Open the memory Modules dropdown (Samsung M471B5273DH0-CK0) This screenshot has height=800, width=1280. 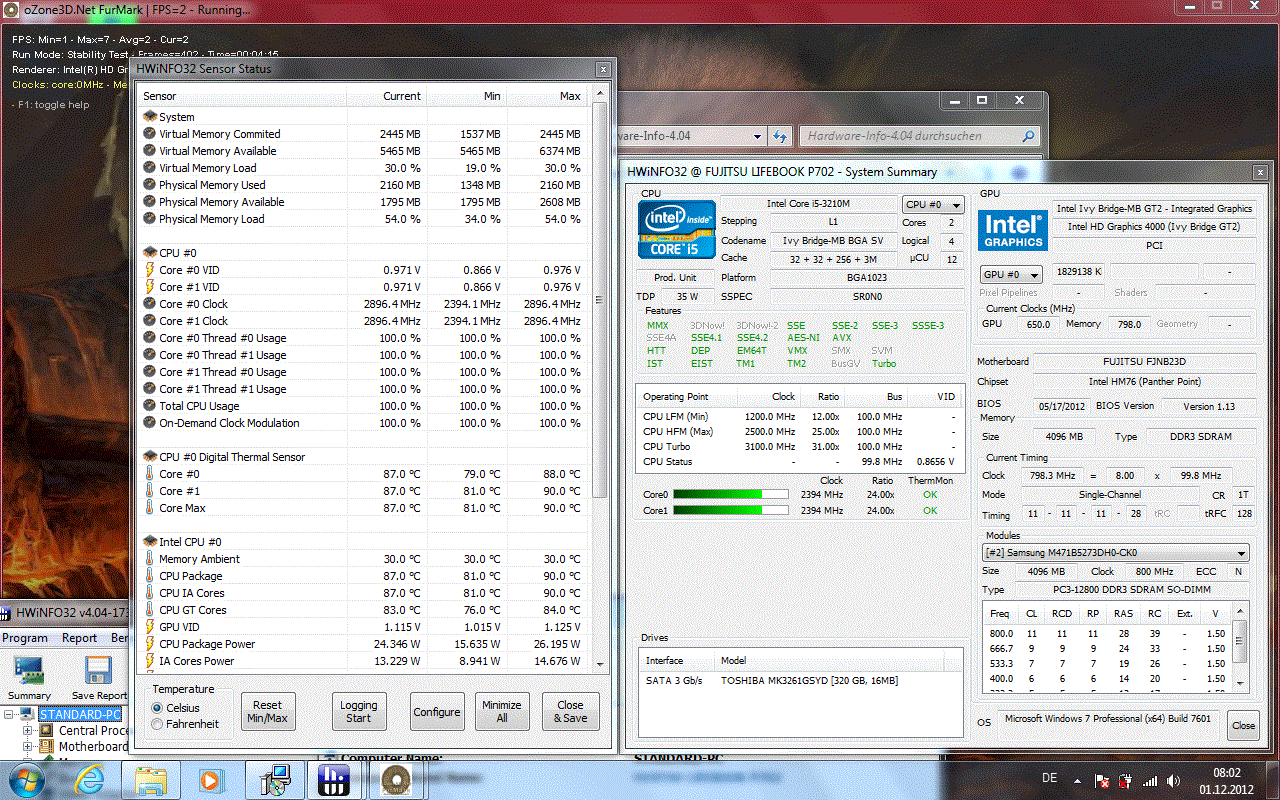(x=1115, y=552)
